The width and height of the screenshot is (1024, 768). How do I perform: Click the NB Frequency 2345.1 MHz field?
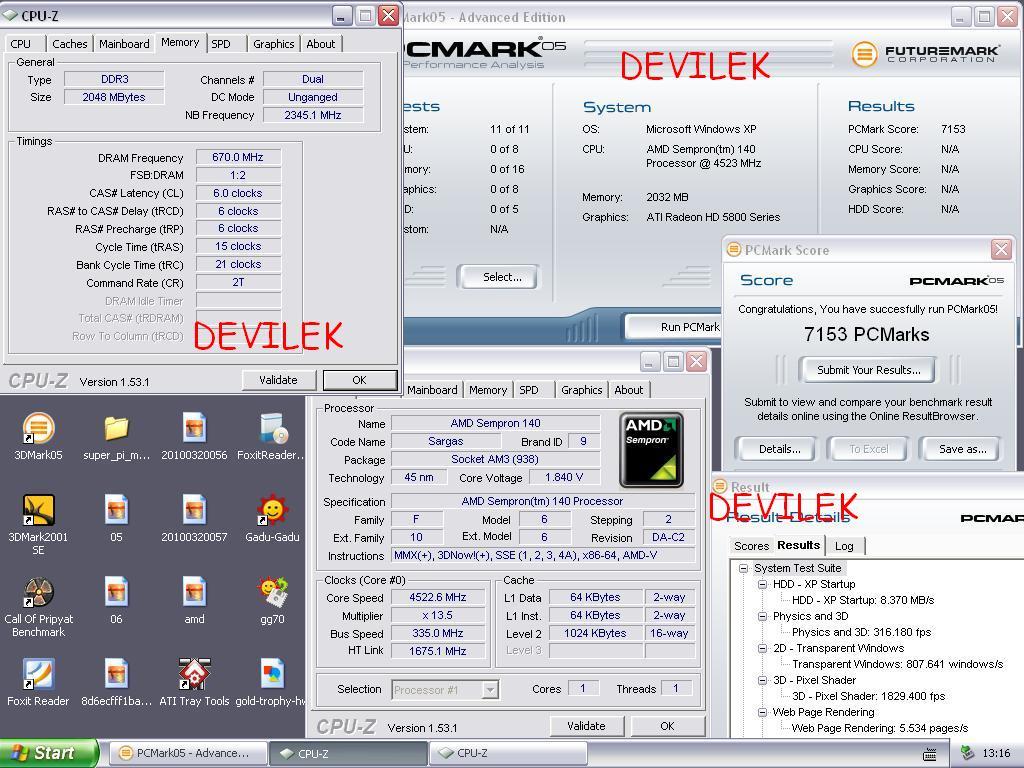pos(312,115)
